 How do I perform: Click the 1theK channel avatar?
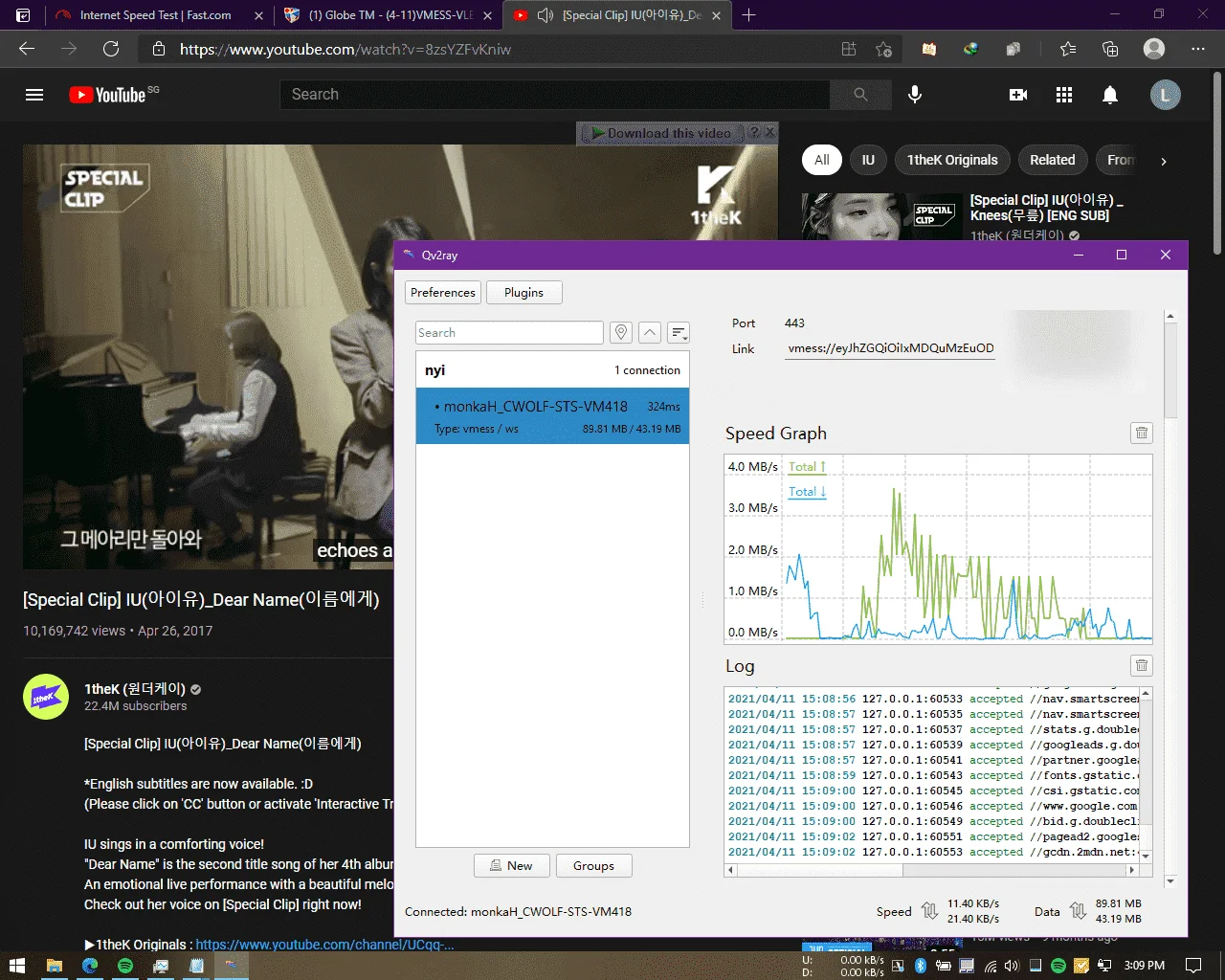(x=46, y=697)
